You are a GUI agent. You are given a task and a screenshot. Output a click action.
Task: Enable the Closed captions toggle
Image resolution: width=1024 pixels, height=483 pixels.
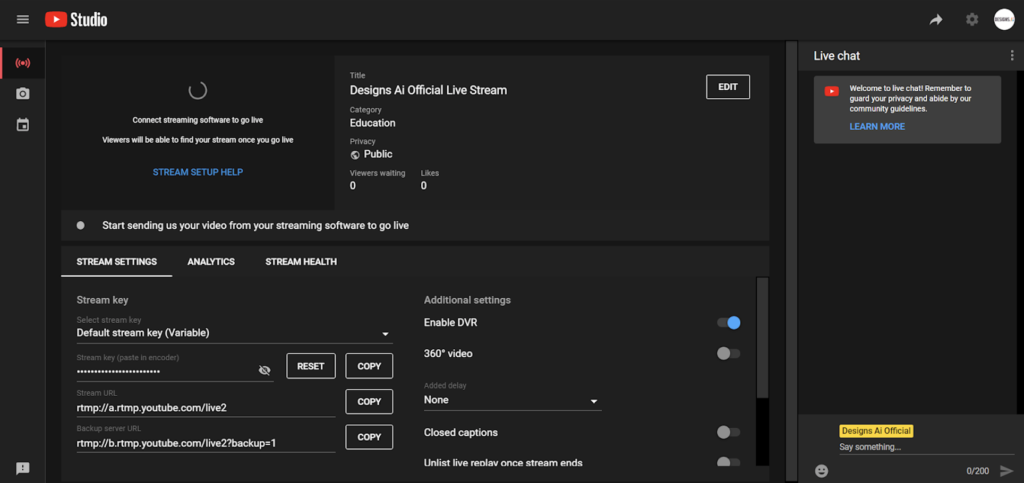(x=729, y=432)
